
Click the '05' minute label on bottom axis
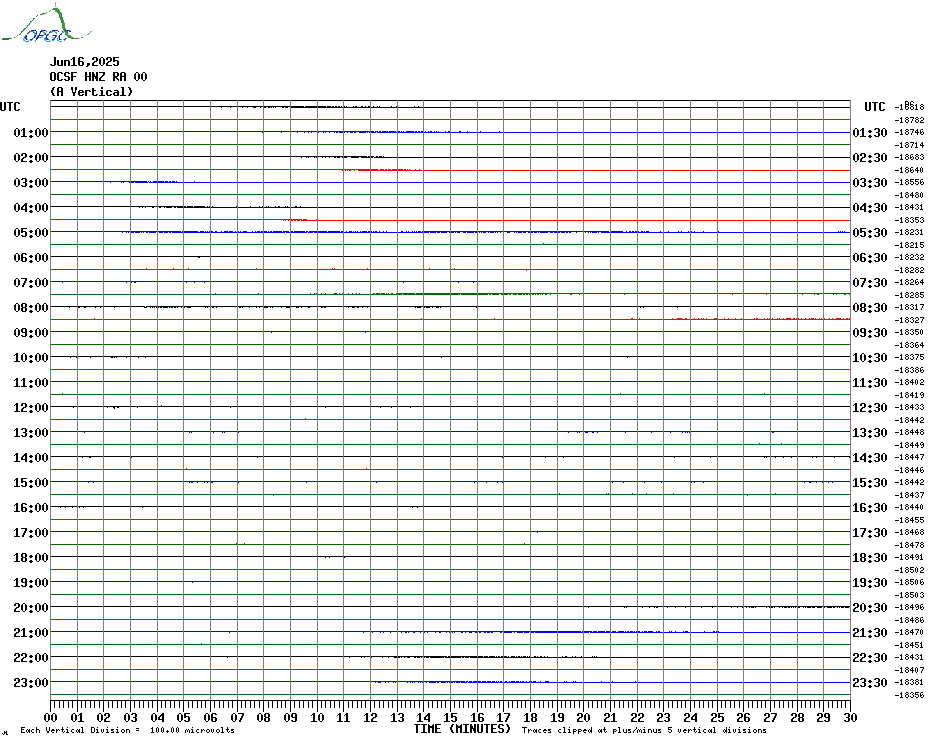[x=184, y=718]
